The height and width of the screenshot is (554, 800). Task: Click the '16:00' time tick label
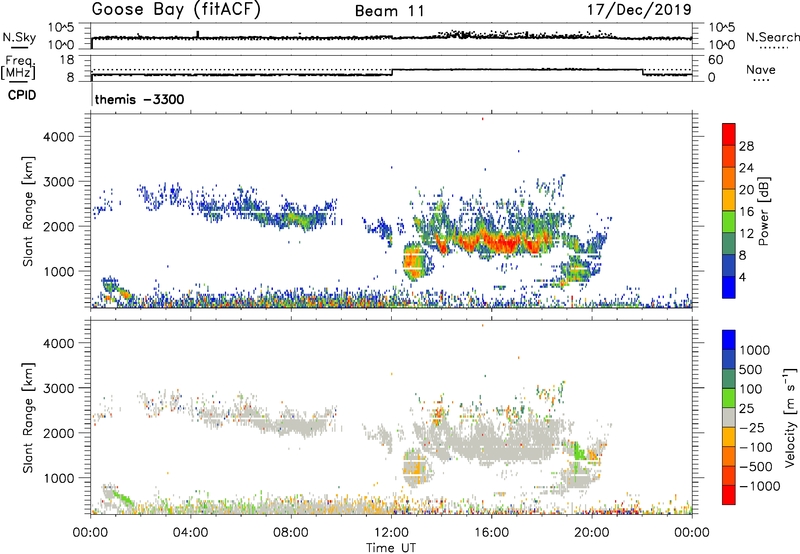click(x=491, y=533)
